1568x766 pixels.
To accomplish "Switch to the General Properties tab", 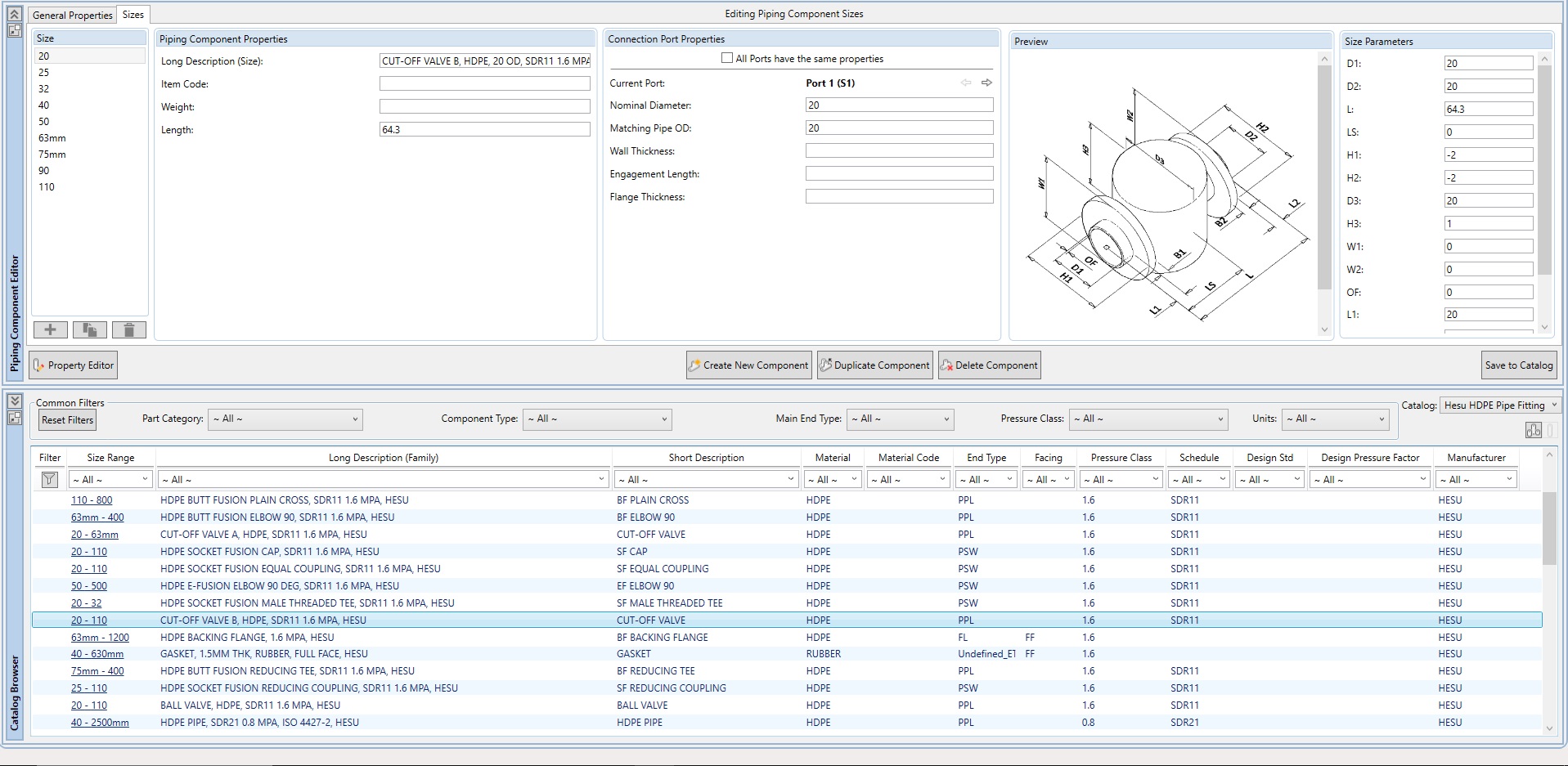I will [72, 15].
